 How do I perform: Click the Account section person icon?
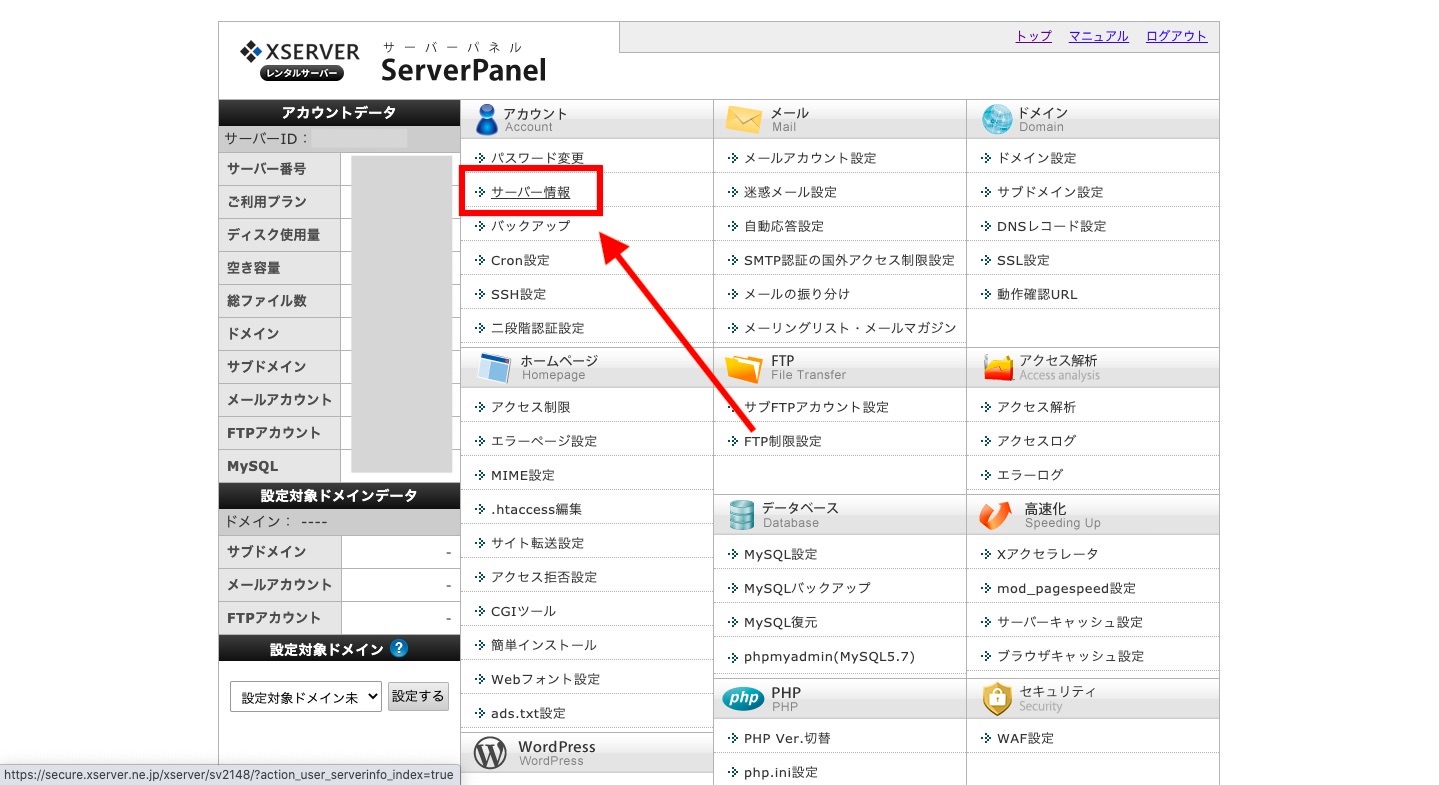tap(487, 119)
